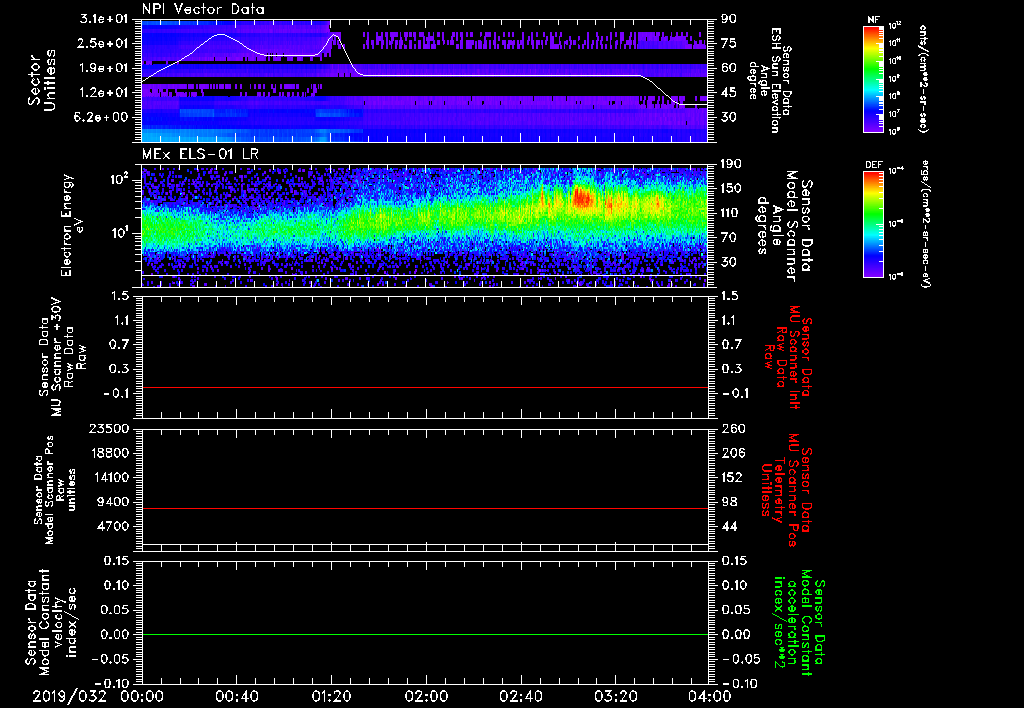Click the "2019/032" date label
Image resolution: width=1024 pixels, height=708 pixels.
pos(69,696)
